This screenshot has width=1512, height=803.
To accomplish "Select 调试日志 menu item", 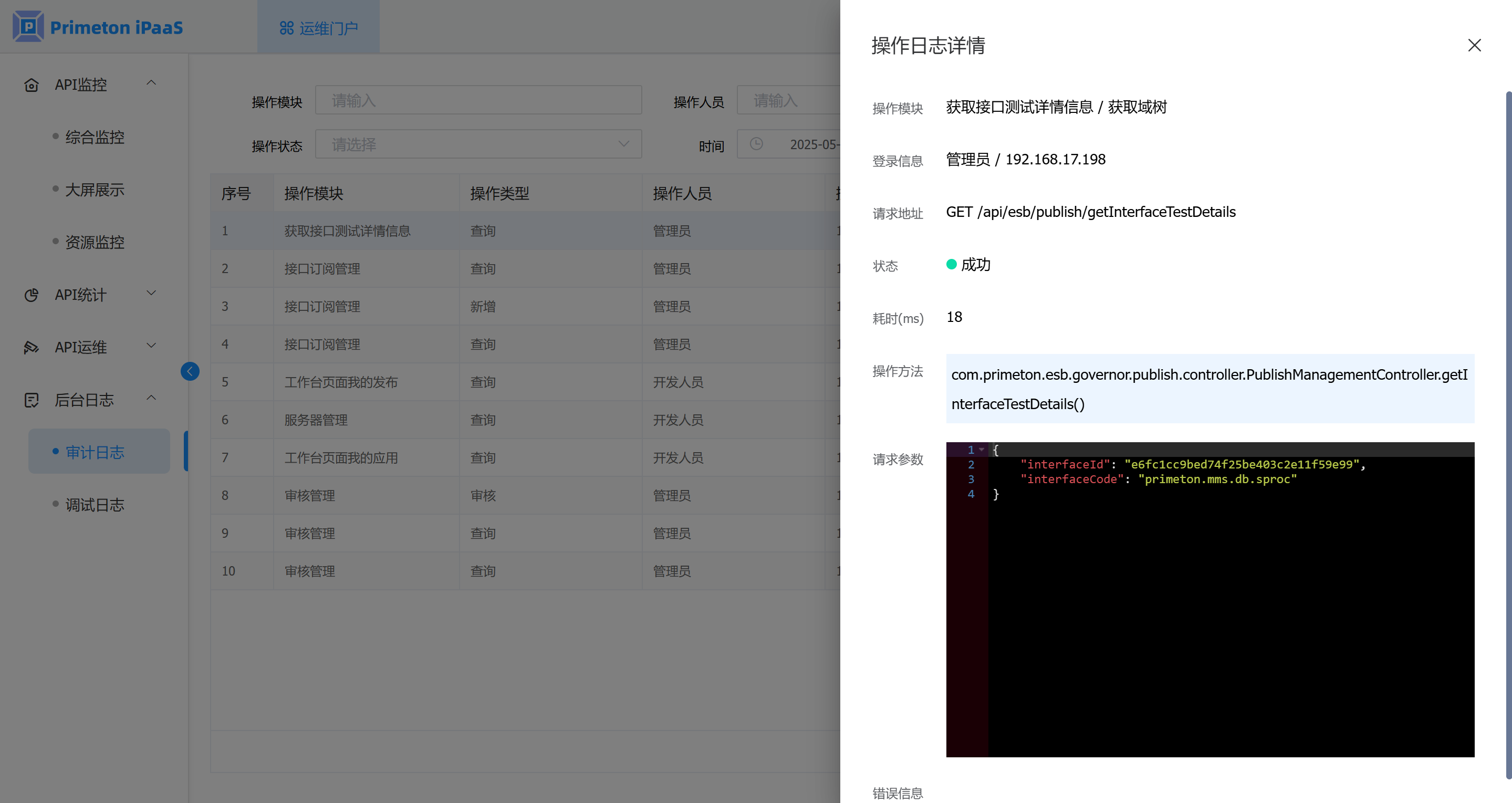I will 95,504.
